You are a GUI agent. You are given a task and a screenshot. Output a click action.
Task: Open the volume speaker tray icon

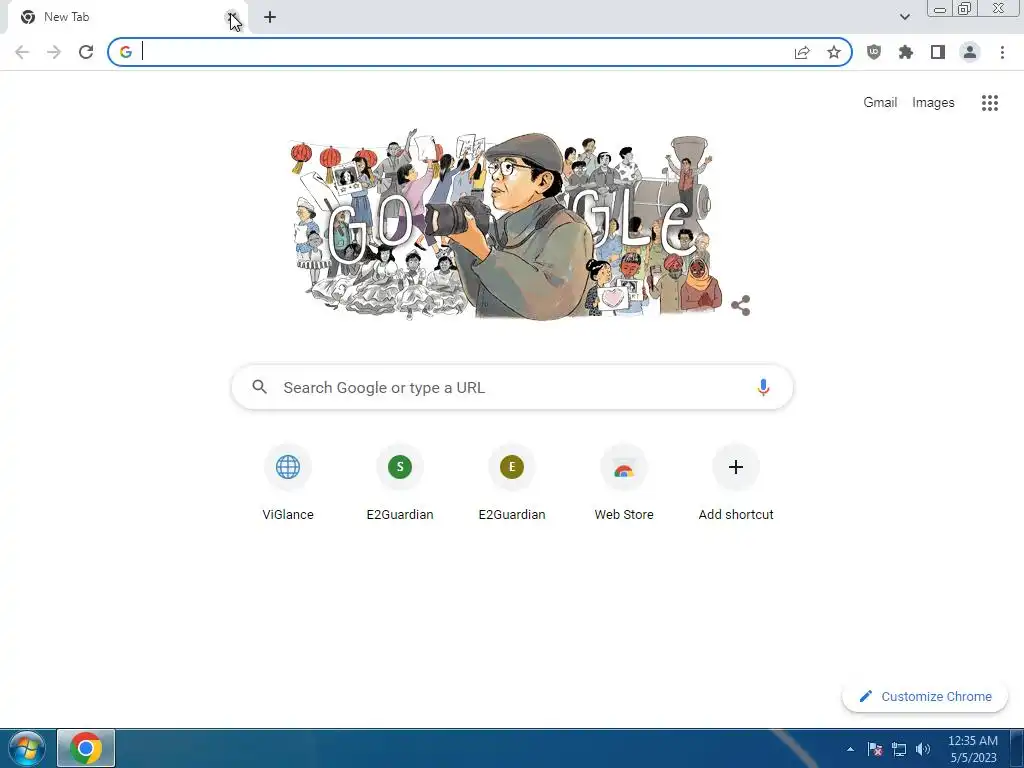pos(923,749)
